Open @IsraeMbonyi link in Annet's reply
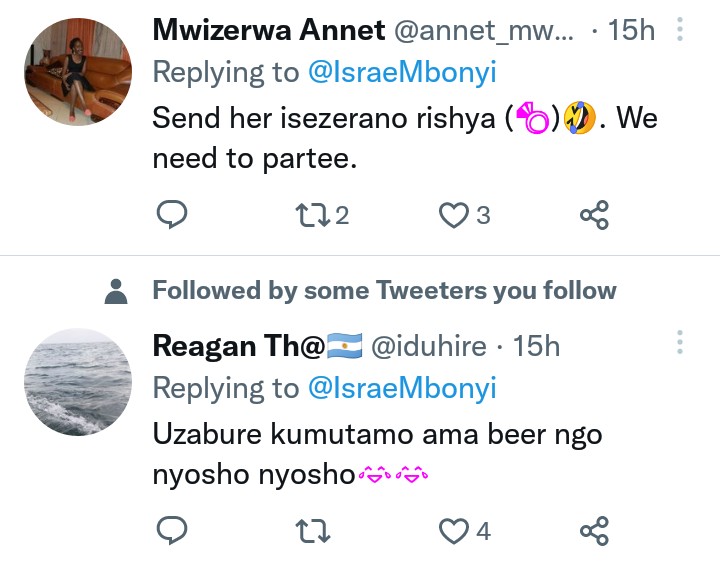The width and height of the screenshot is (720, 571). pos(402,71)
